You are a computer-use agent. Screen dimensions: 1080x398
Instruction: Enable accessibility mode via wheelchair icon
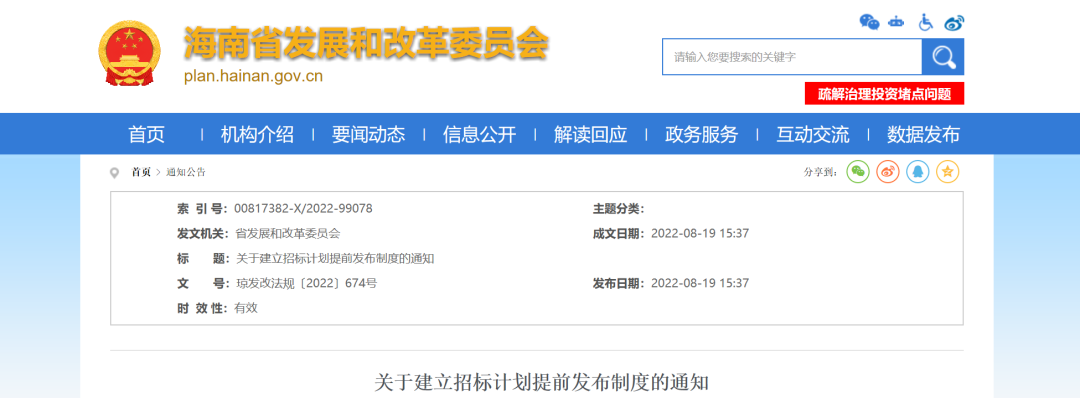coord(926,22)
